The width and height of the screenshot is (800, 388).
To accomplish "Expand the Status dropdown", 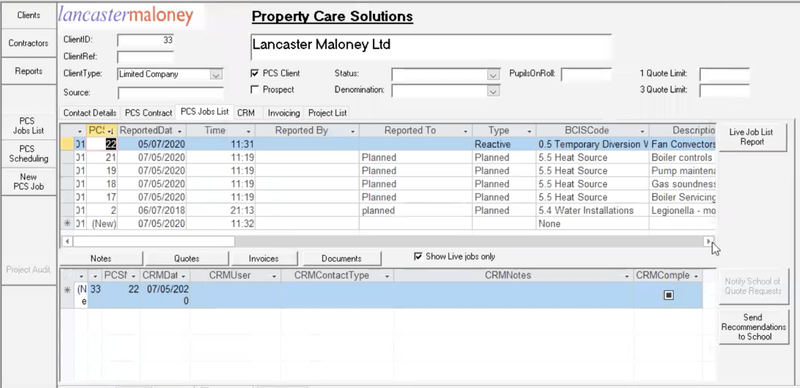I will click(493, 75).
